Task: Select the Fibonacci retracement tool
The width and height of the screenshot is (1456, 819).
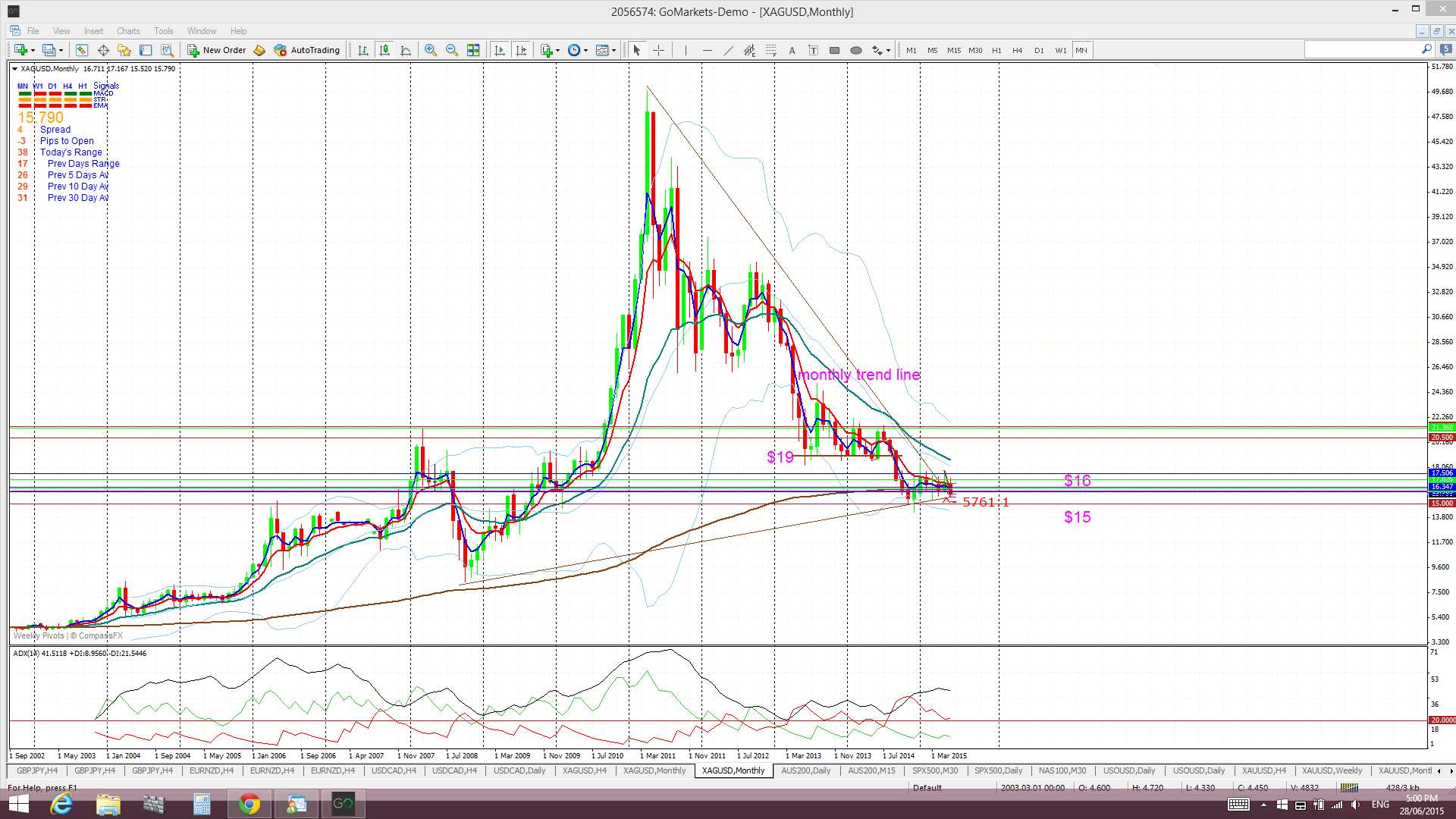Action: point(770,50)
